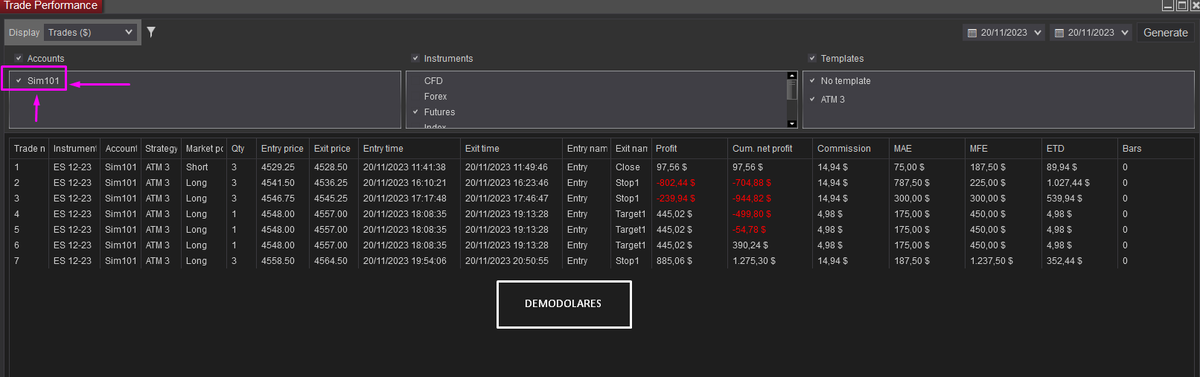Sort by the Instrument column header
The width and height of the screenshot is (1200, 377).
75,148
